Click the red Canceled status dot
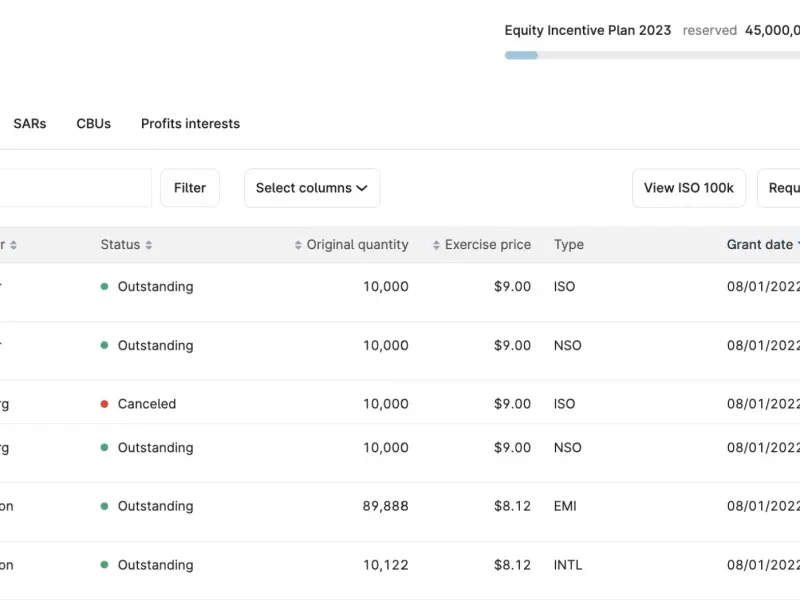Image resolution: width=800 pixels, height=600 pixels. click(105, 404)
